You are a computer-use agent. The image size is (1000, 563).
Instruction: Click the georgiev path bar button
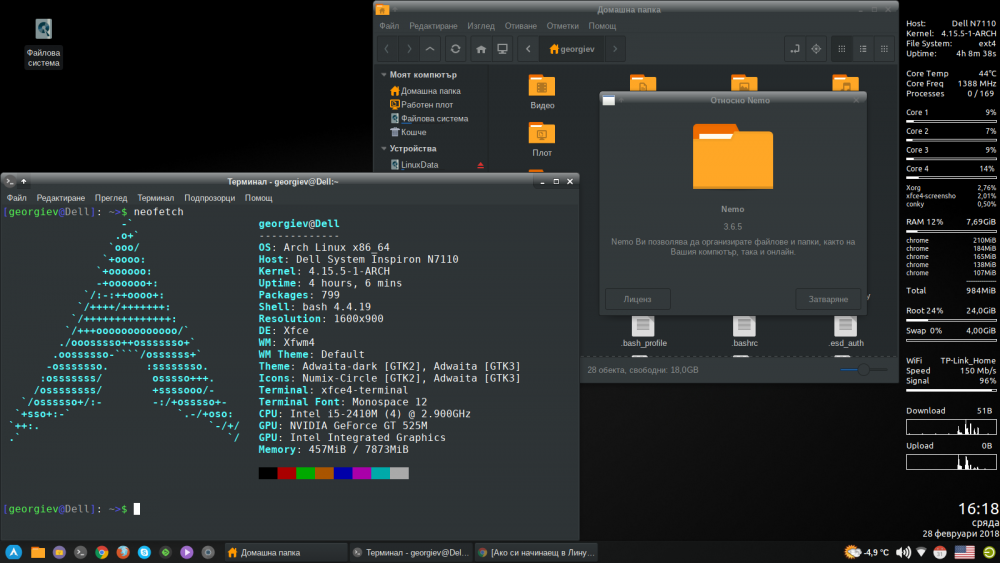click(572, 49)
